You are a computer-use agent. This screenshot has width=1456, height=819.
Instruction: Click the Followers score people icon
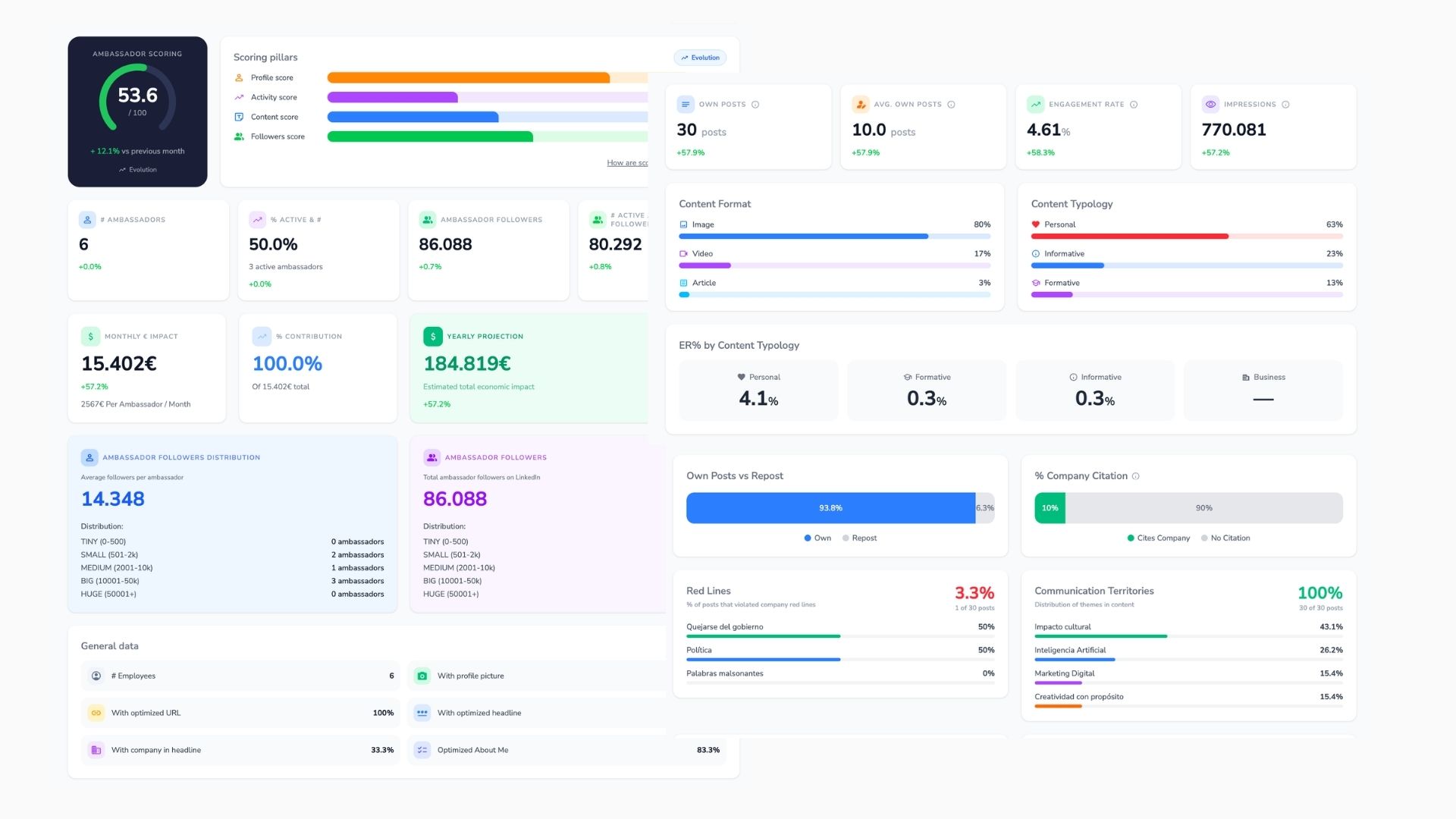[239, 137]
